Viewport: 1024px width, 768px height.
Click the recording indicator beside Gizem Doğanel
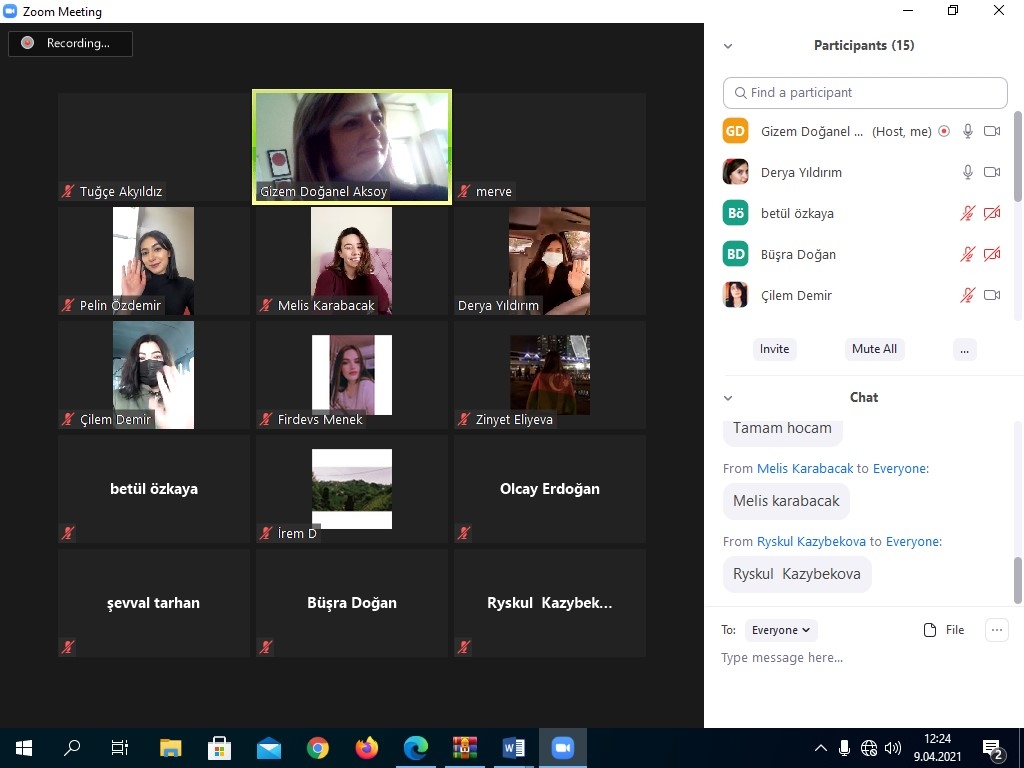[x=944, y=131]
